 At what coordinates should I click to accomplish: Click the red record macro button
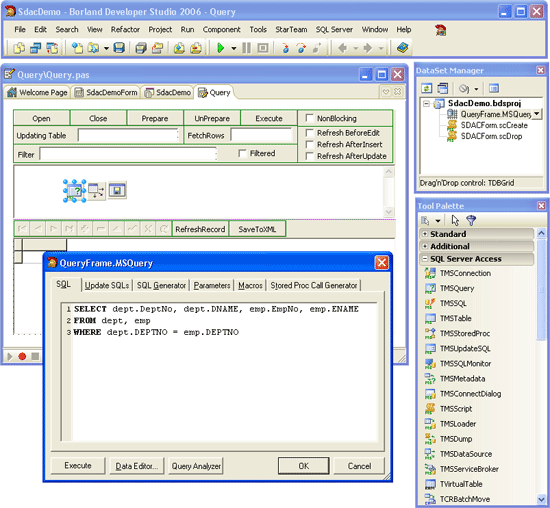(x=22, y=356)
